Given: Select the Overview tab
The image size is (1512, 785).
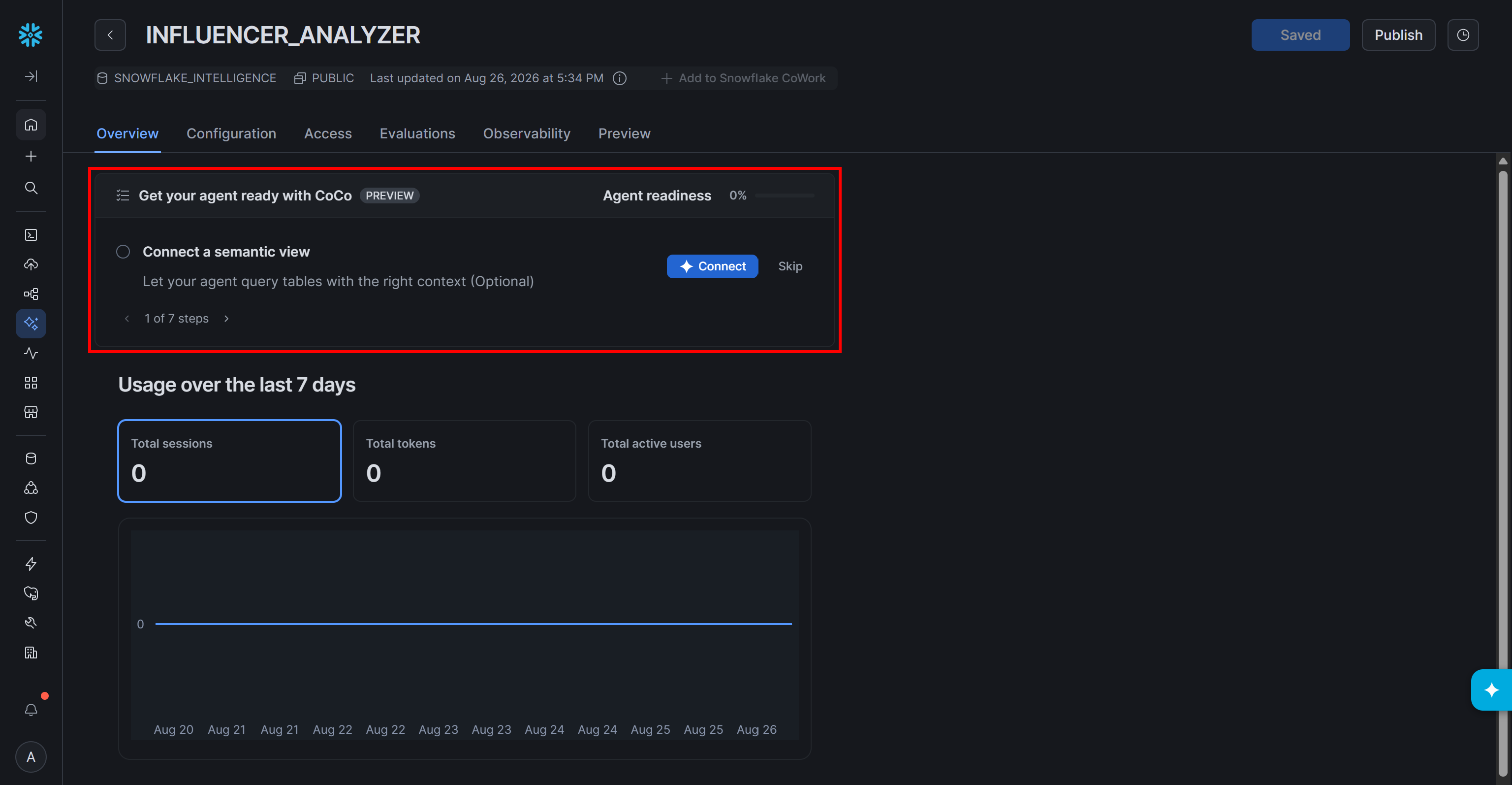Looking at the screenshot, I should point(127,134).
